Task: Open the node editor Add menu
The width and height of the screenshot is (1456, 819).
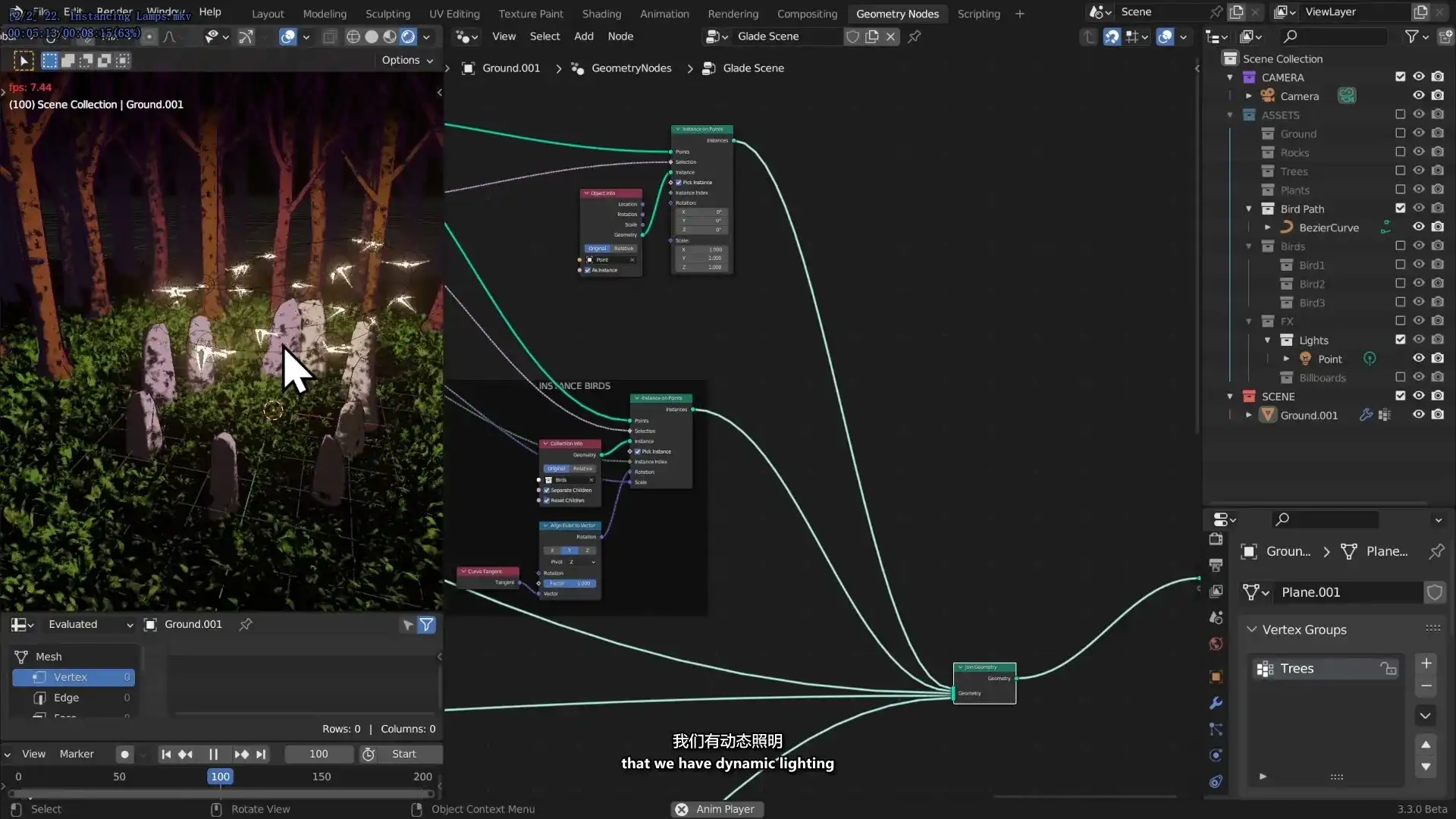Action: [x=583, y=36]
